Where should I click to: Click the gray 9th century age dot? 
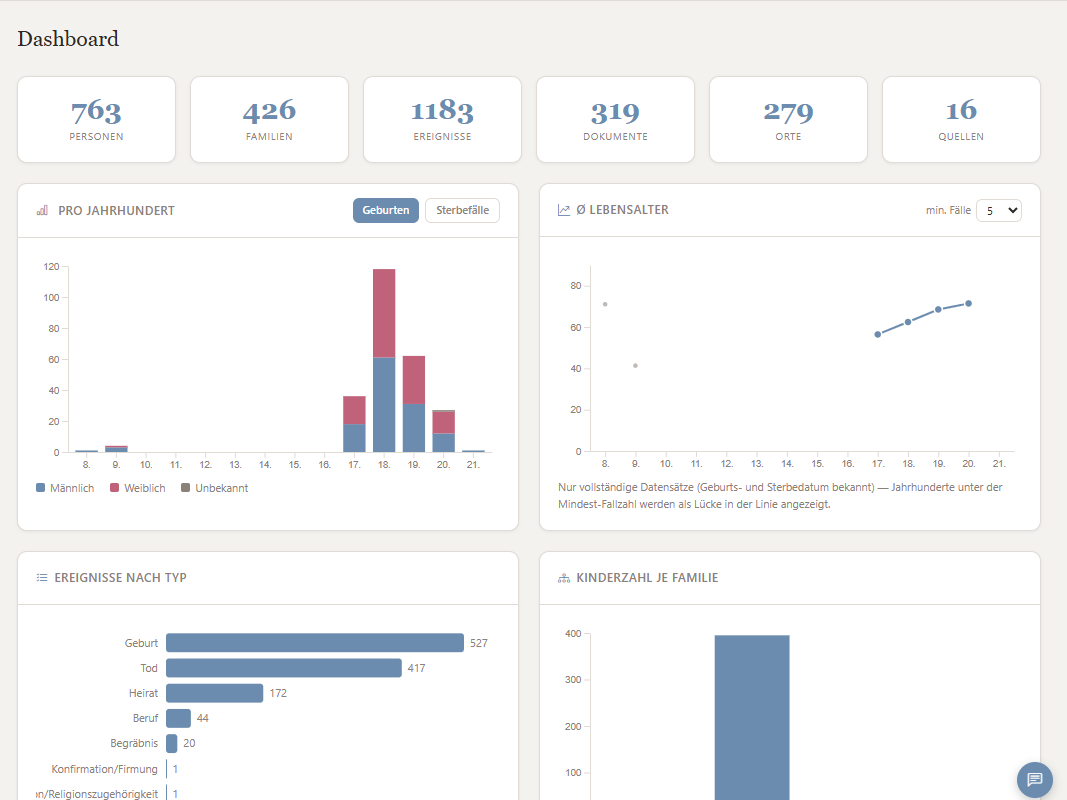[636, 366]
